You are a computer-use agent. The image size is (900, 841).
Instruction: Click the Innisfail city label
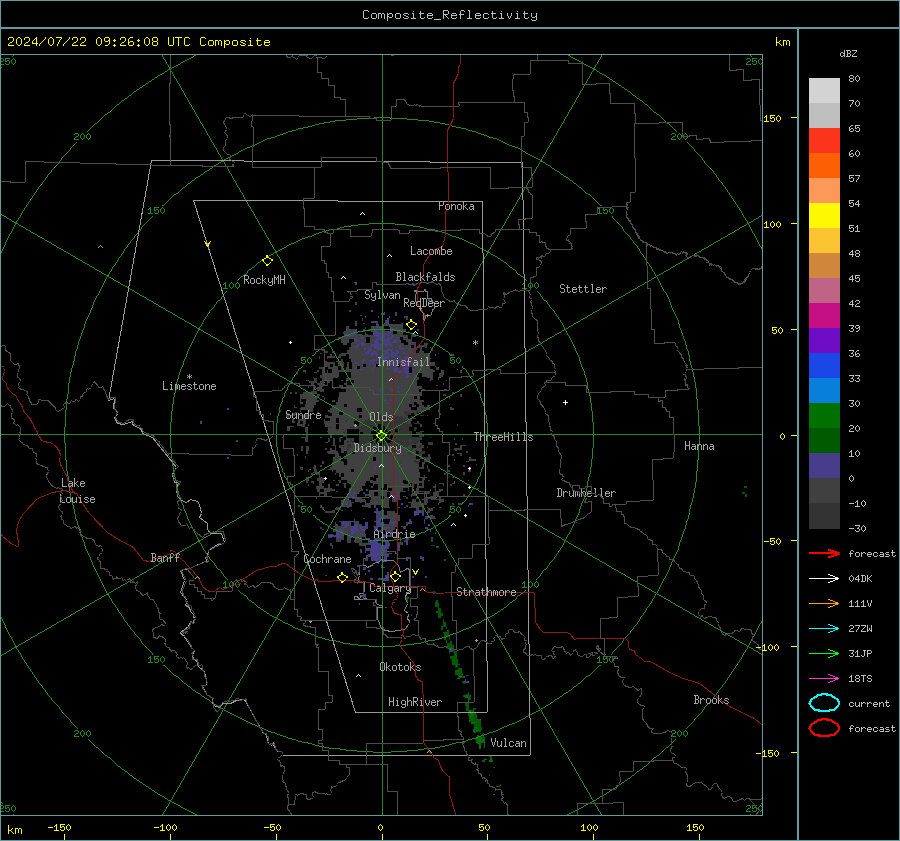(403, 362)
